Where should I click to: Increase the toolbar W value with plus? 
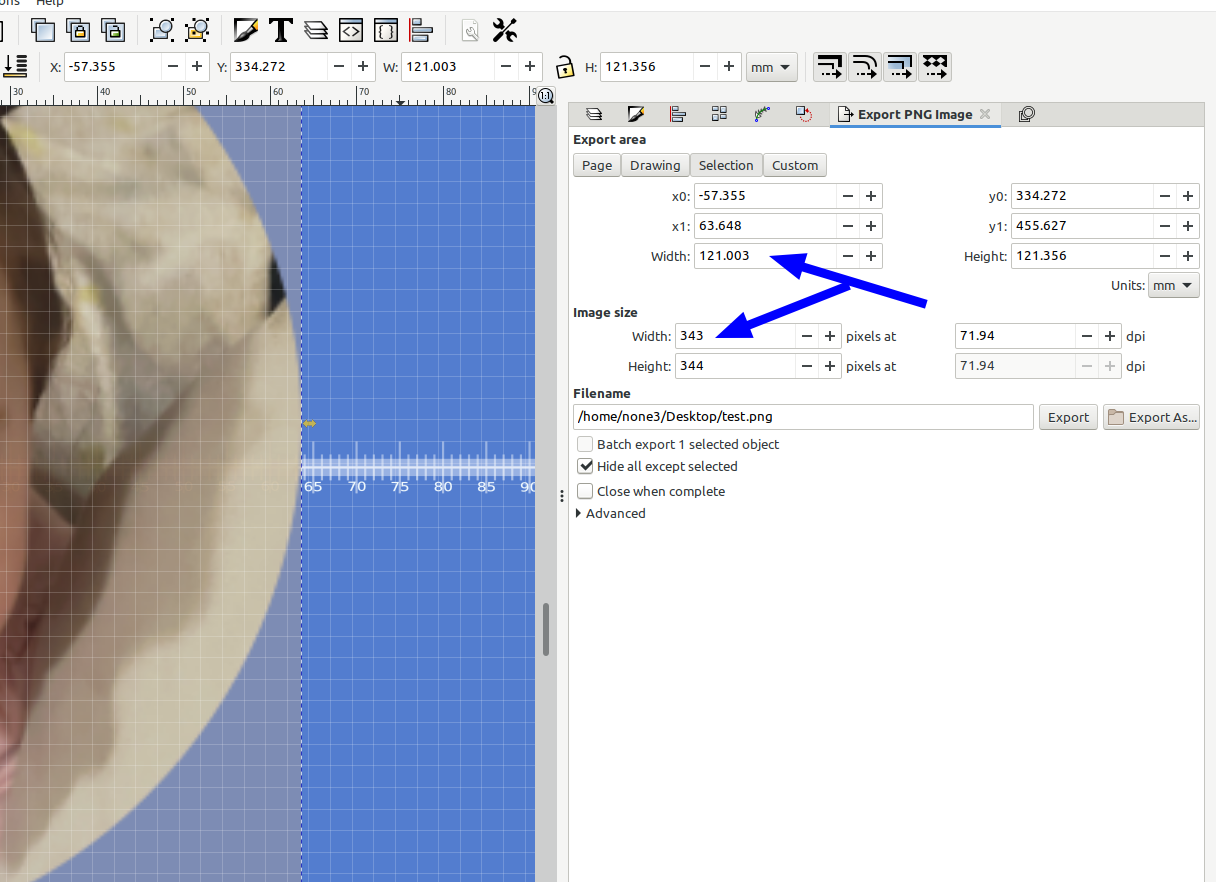[x=529, y=67]
